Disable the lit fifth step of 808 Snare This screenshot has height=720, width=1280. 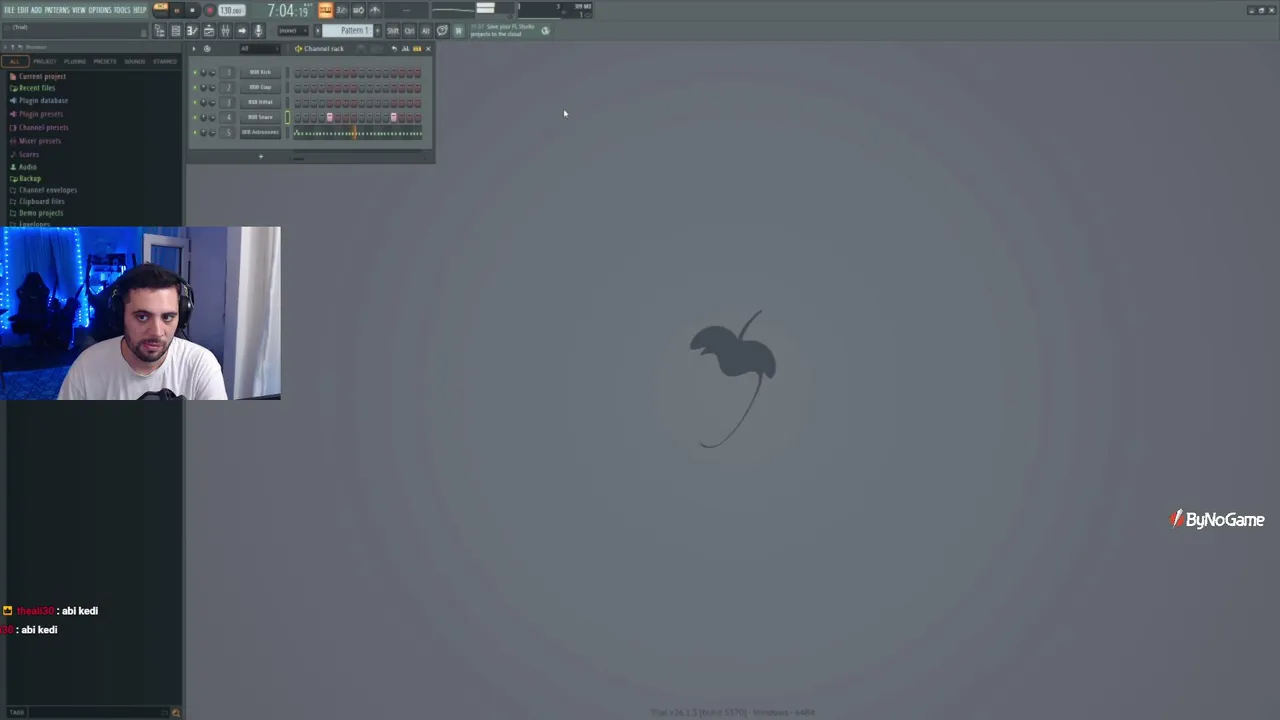point(330,117)
